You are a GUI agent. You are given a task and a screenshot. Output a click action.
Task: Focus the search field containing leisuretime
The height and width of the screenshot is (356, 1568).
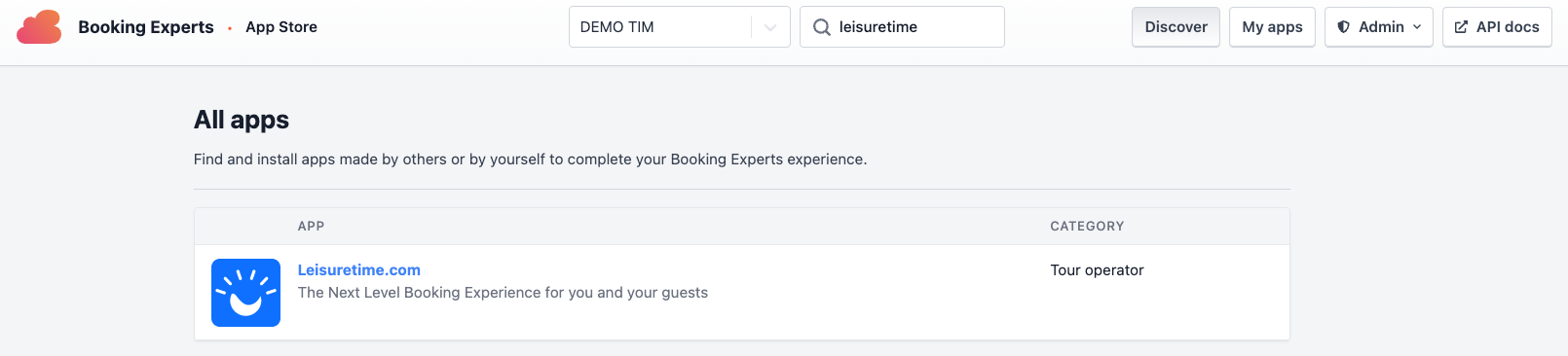pyautogui.click(x=902, y=27)
